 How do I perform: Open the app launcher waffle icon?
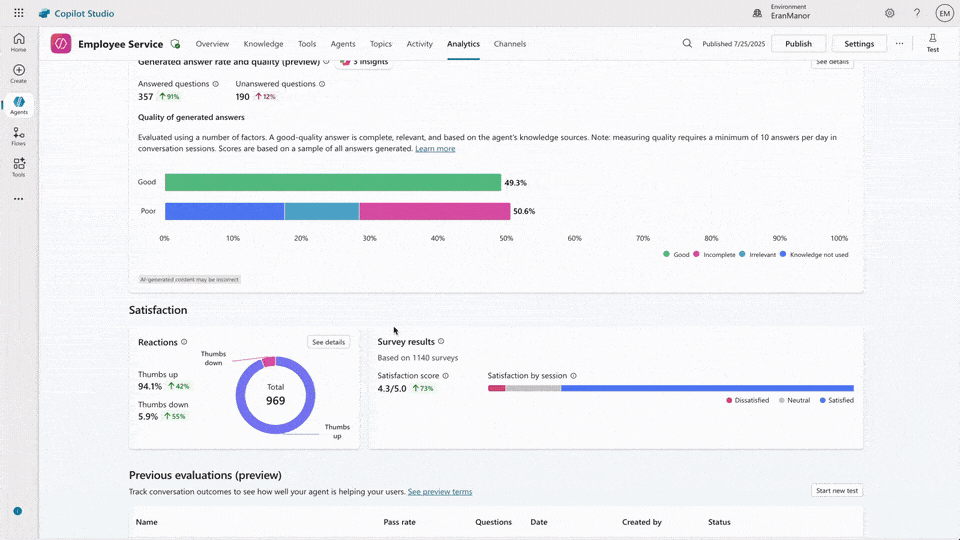point(19,13)
